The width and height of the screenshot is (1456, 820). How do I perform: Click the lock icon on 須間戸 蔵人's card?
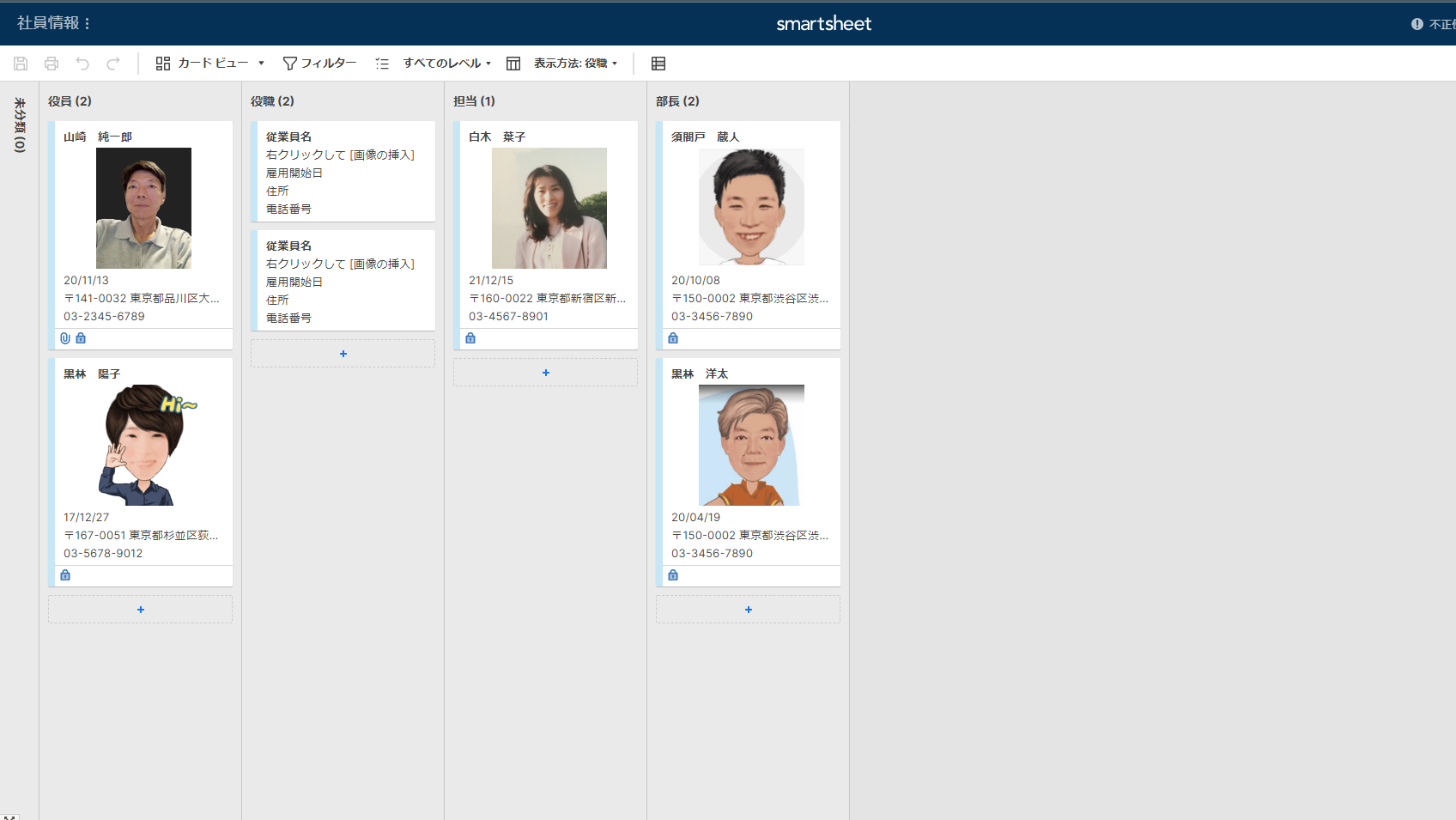(x=673, y=337)
